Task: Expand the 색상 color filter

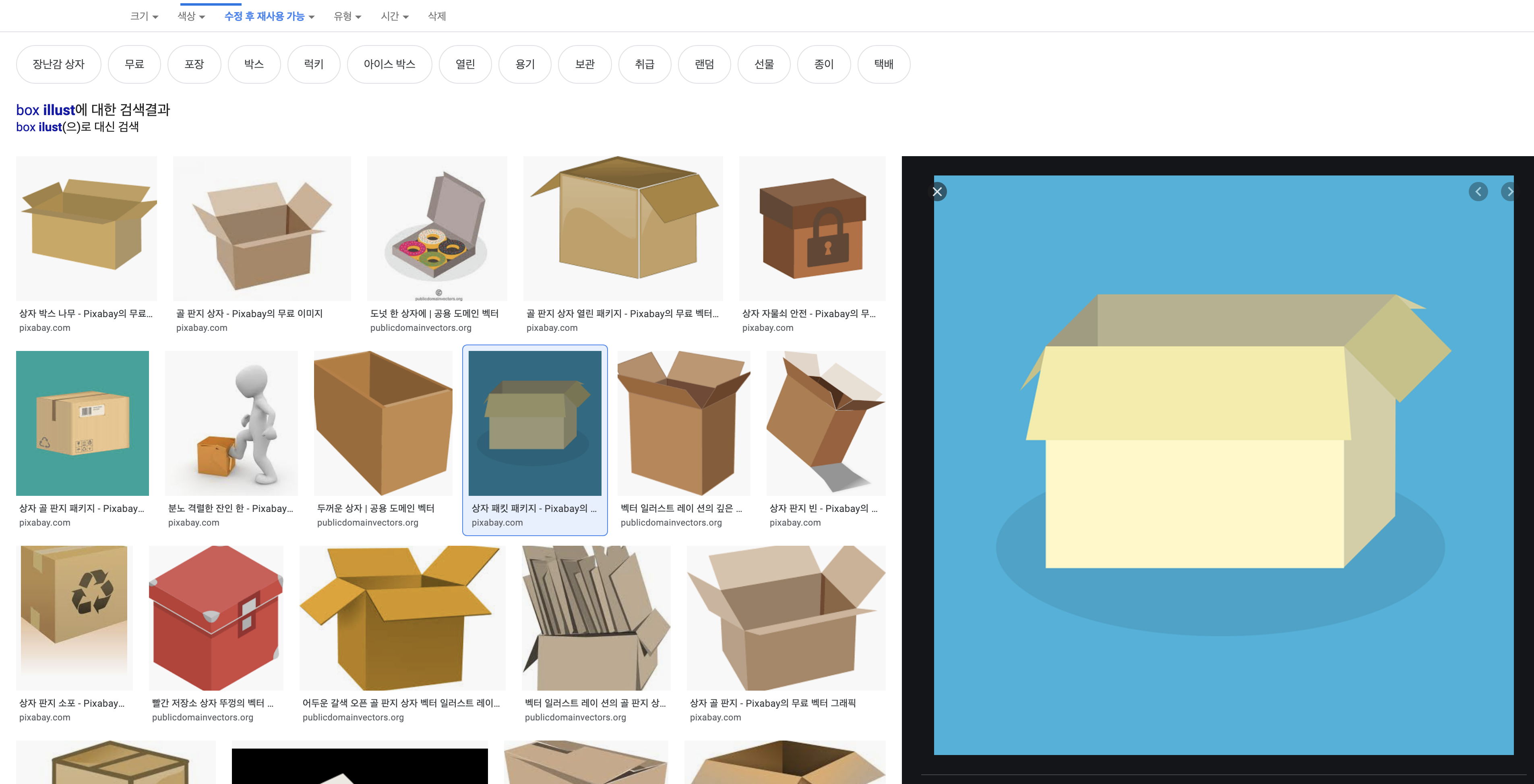Action: [x=191, y=16]
